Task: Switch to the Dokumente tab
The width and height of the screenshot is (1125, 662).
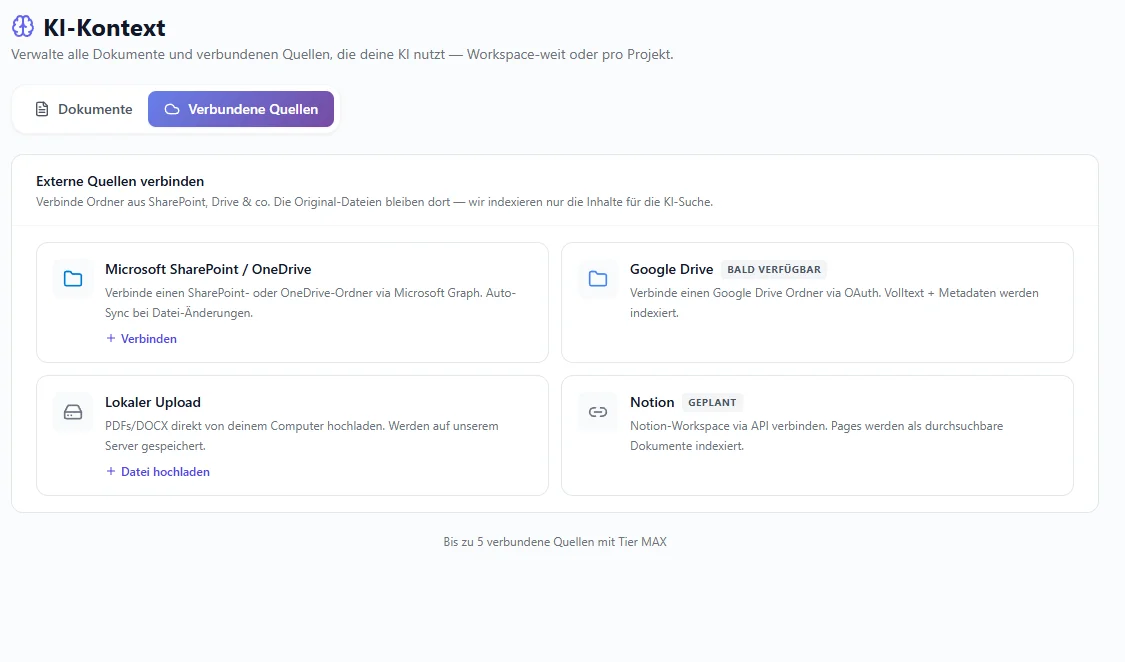Action: [x=84, y=109]
